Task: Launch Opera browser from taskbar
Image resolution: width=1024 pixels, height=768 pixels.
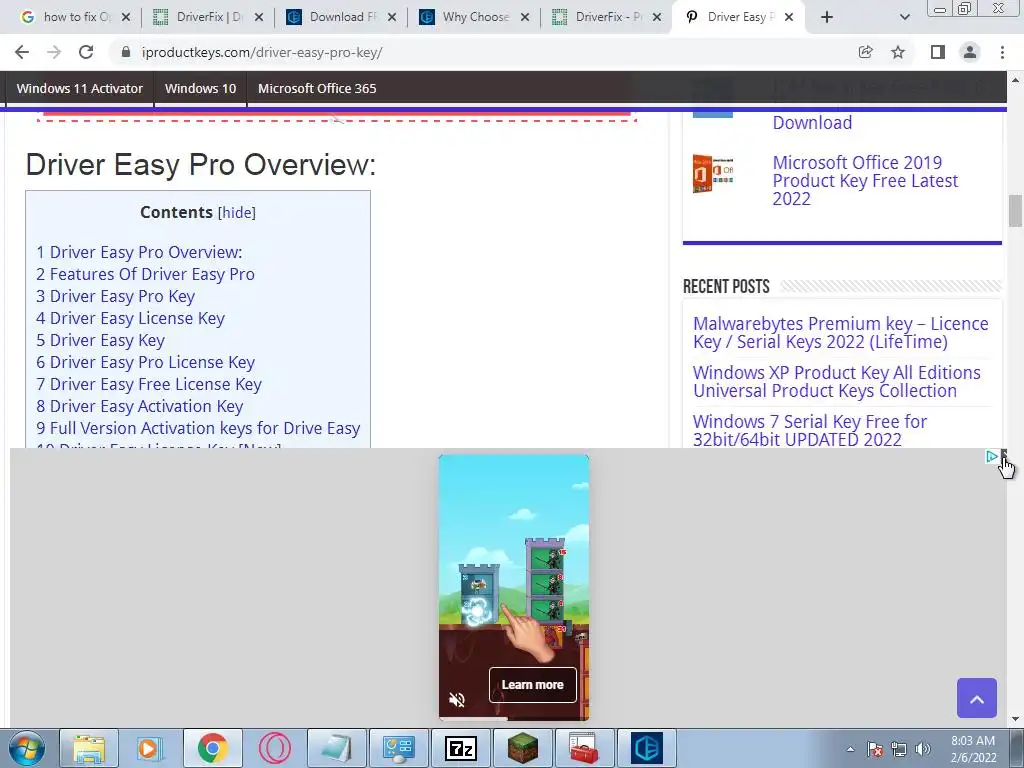Action: pyautogui.click(x=274, y=748)
